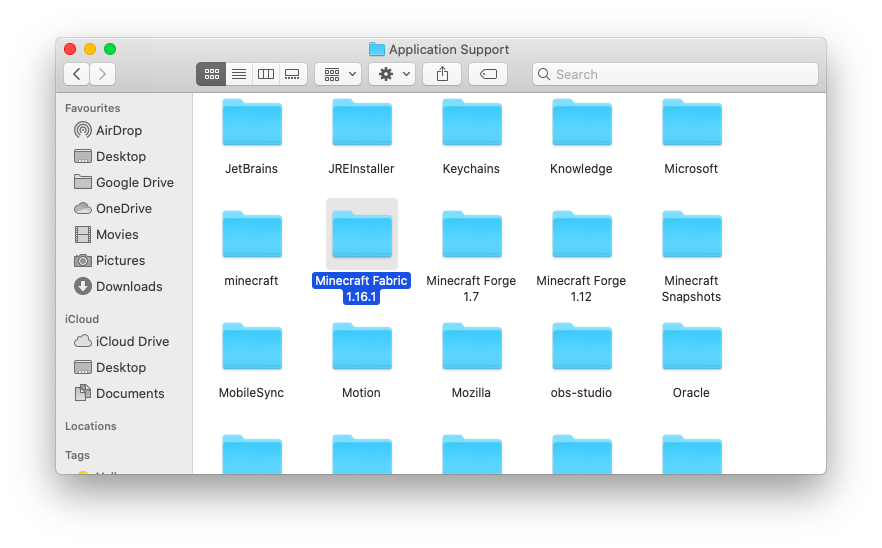Switch to column view

[x=266, y=74]
